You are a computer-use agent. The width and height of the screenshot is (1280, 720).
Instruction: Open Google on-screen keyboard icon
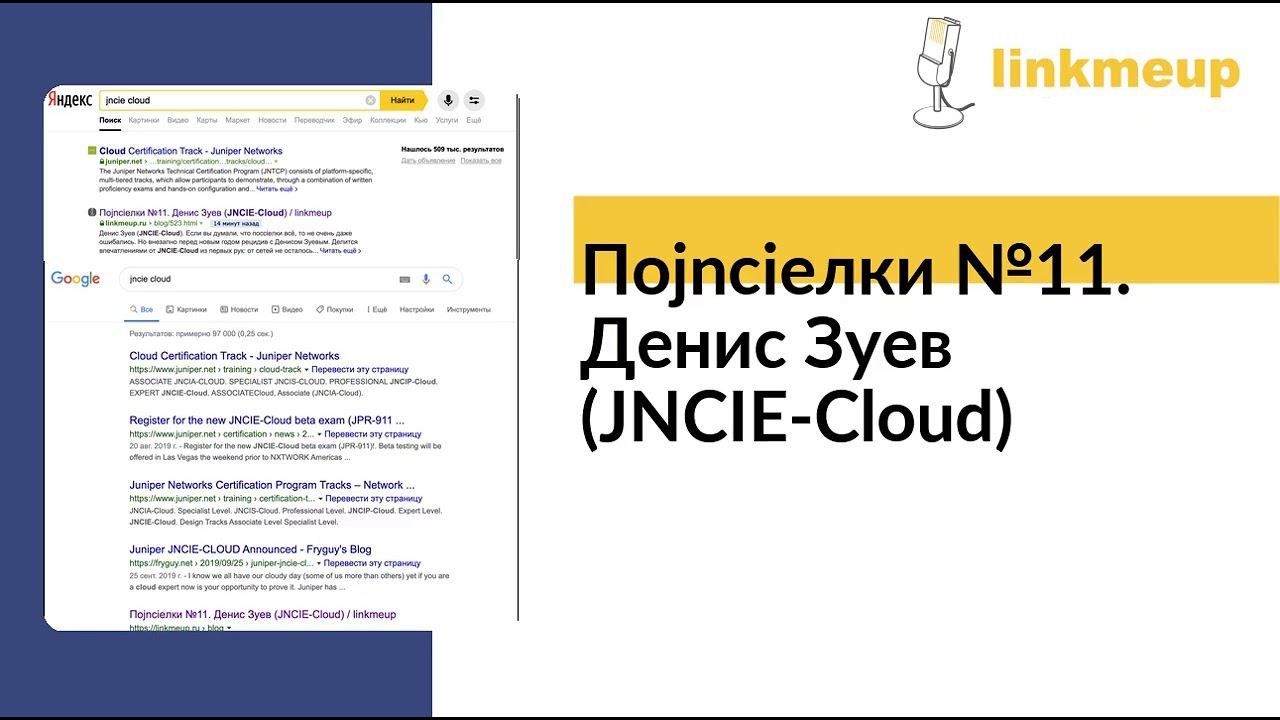pyautogui.click(x=404, y=279)
